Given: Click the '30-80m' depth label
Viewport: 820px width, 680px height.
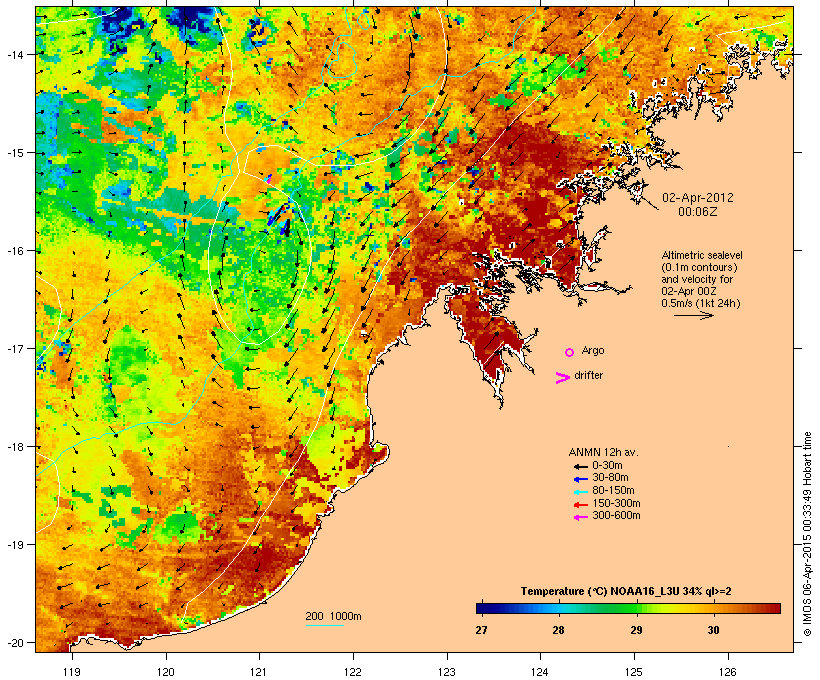Looking at the screenshot, I should (x=610, y=478).
